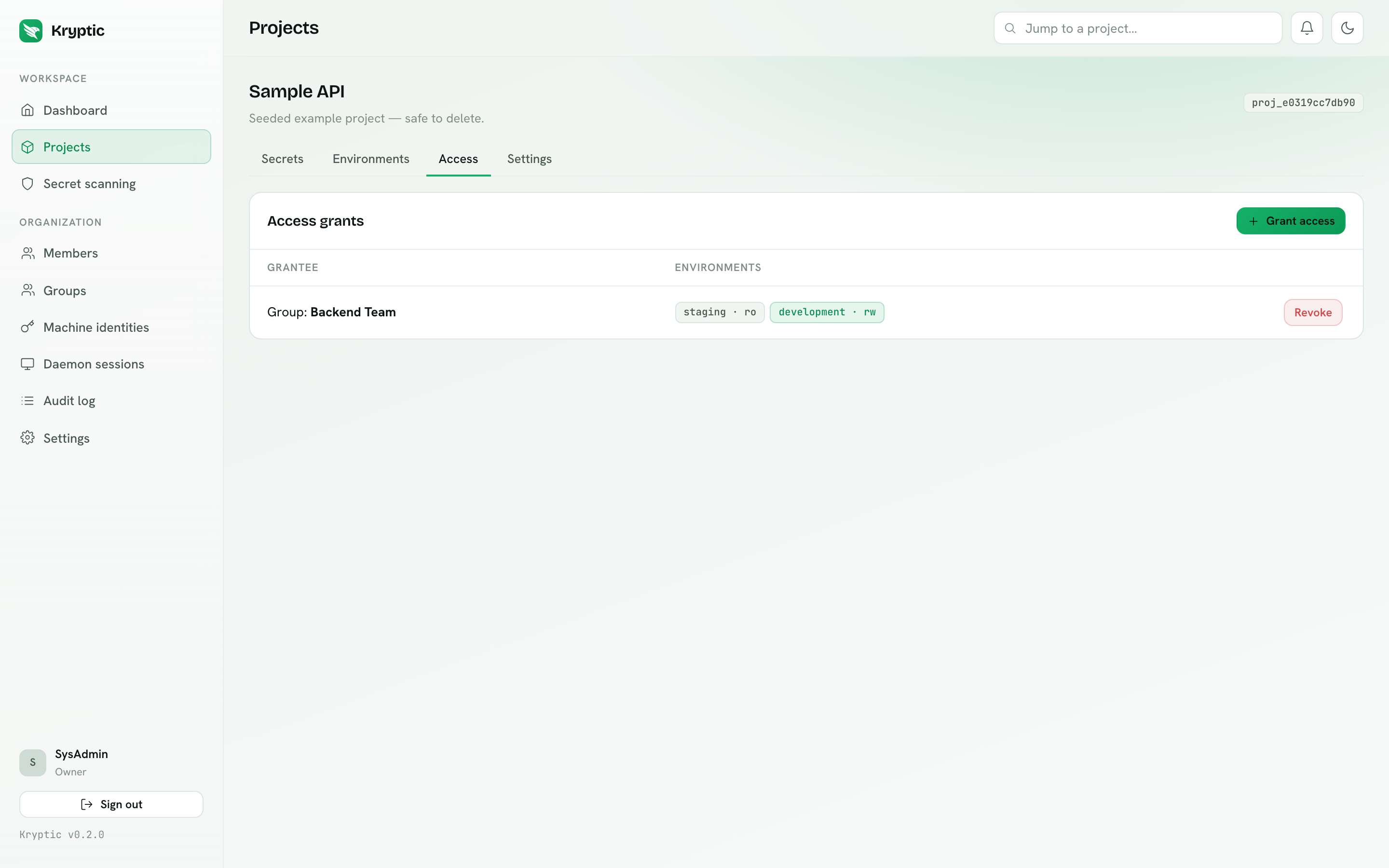The image size is (1389, 868).
Task: Select the Access tab
Action: click(x=458, y=159)
